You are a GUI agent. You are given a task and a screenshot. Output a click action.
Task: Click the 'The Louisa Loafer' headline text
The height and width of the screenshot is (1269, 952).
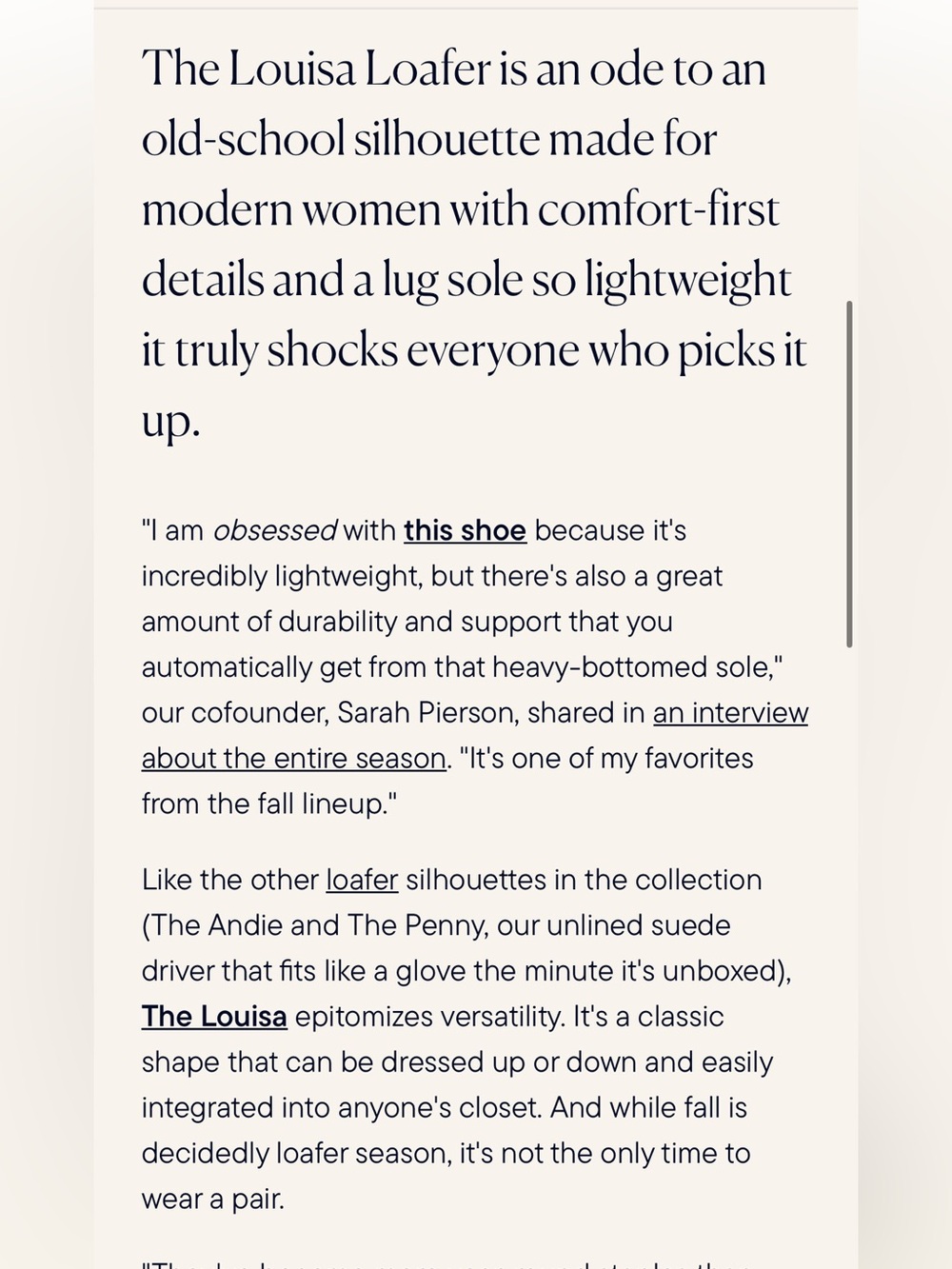point(316,69)
